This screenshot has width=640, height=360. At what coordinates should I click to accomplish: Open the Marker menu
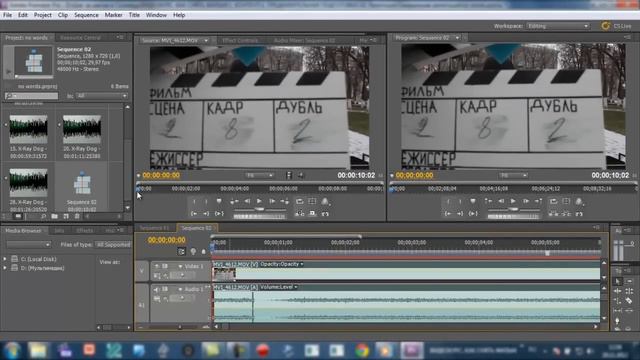[113, 15]
